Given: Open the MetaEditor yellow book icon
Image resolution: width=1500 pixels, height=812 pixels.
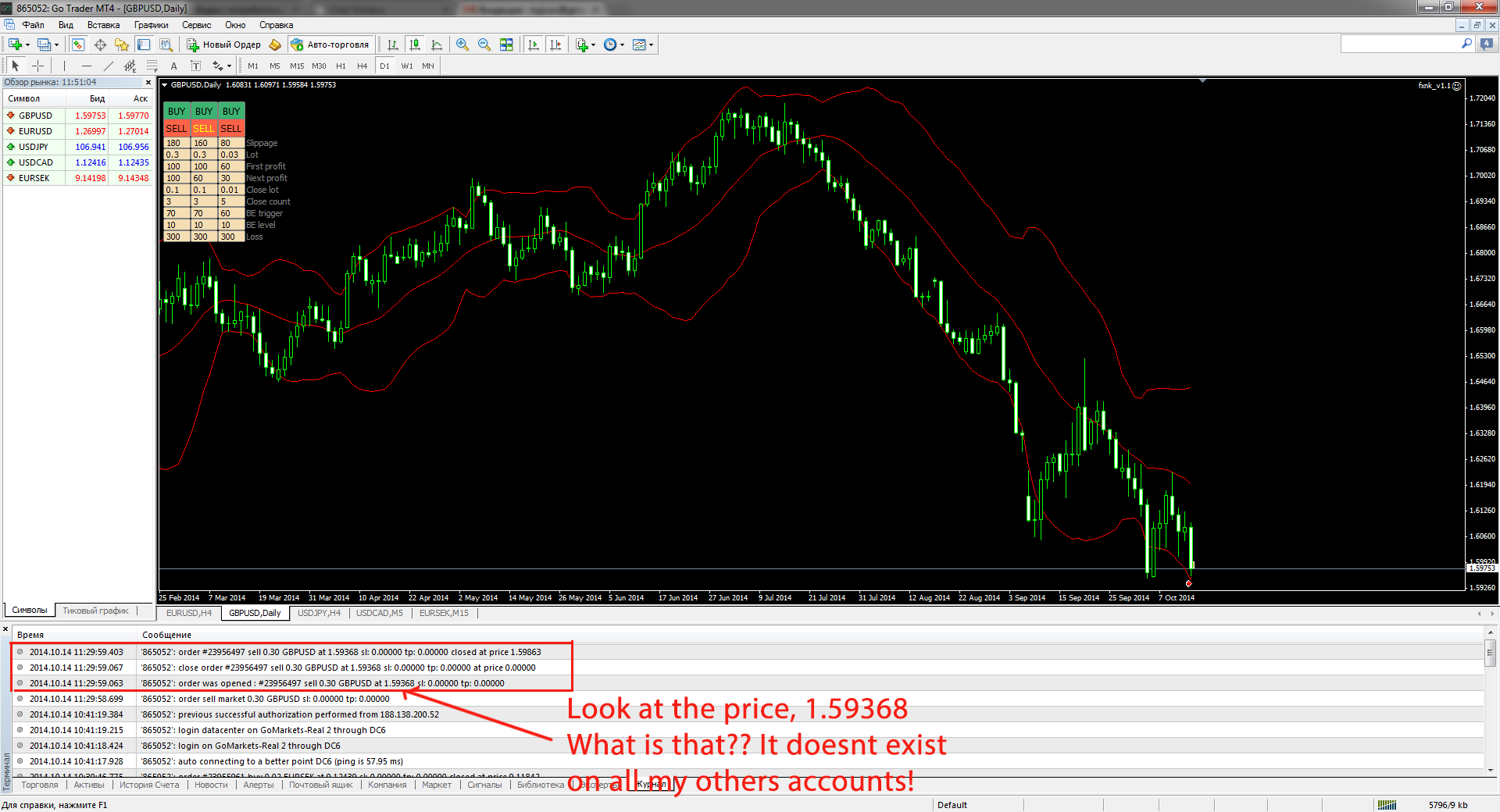Looking at the screenshot, I should 275,45.
